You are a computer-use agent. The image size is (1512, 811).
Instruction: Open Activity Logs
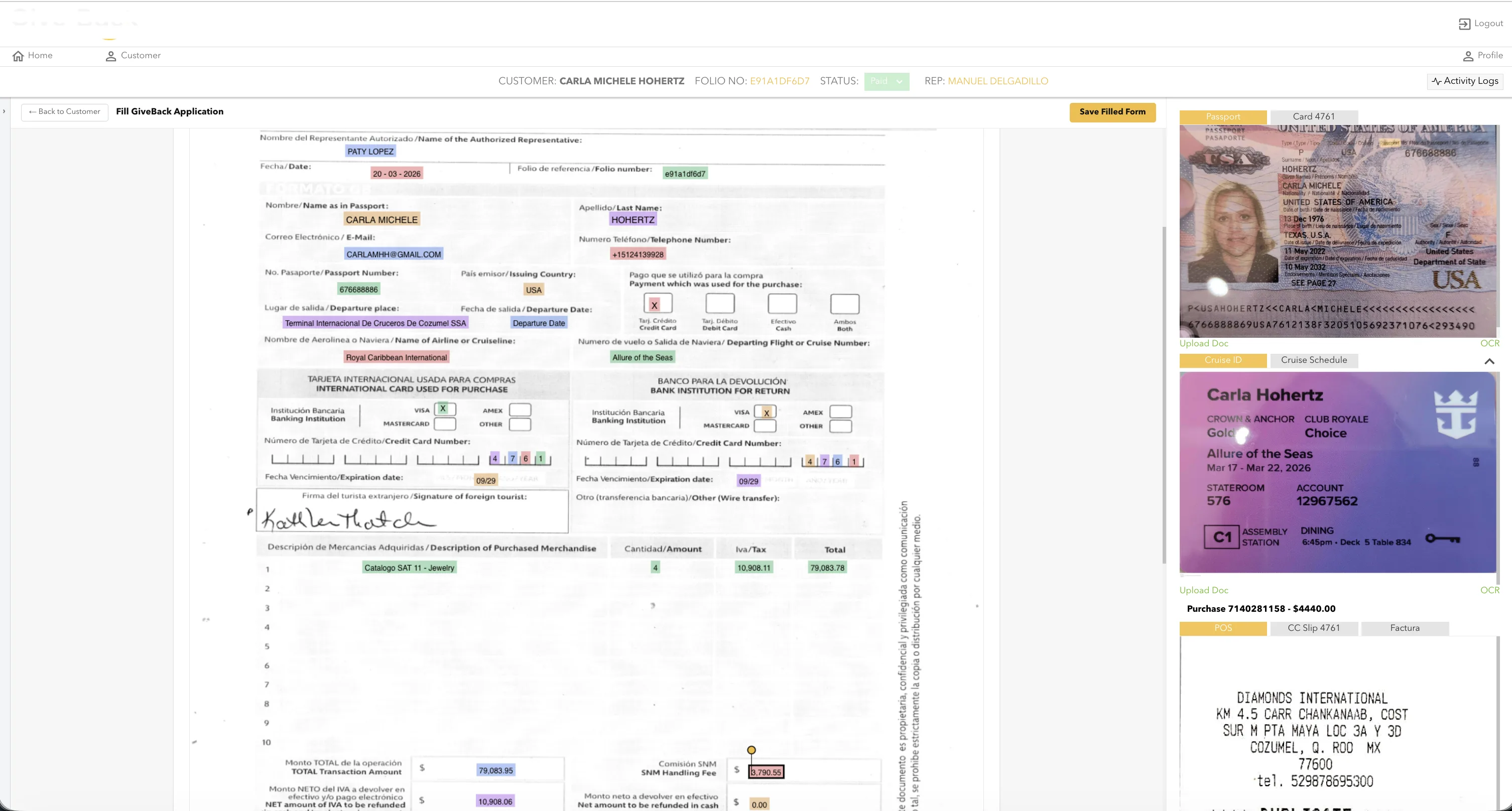pyautogui.click(x=1465, y=81)
